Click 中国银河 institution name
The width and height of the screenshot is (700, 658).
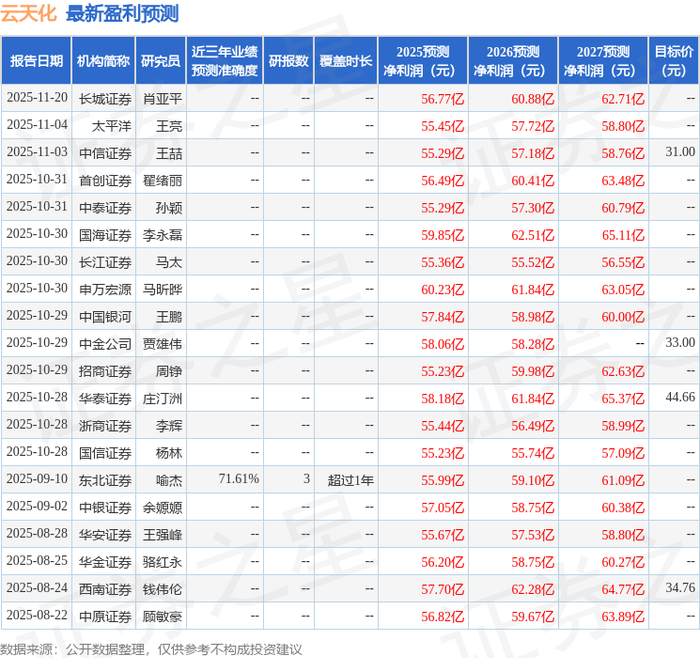[x=105, y=317]
